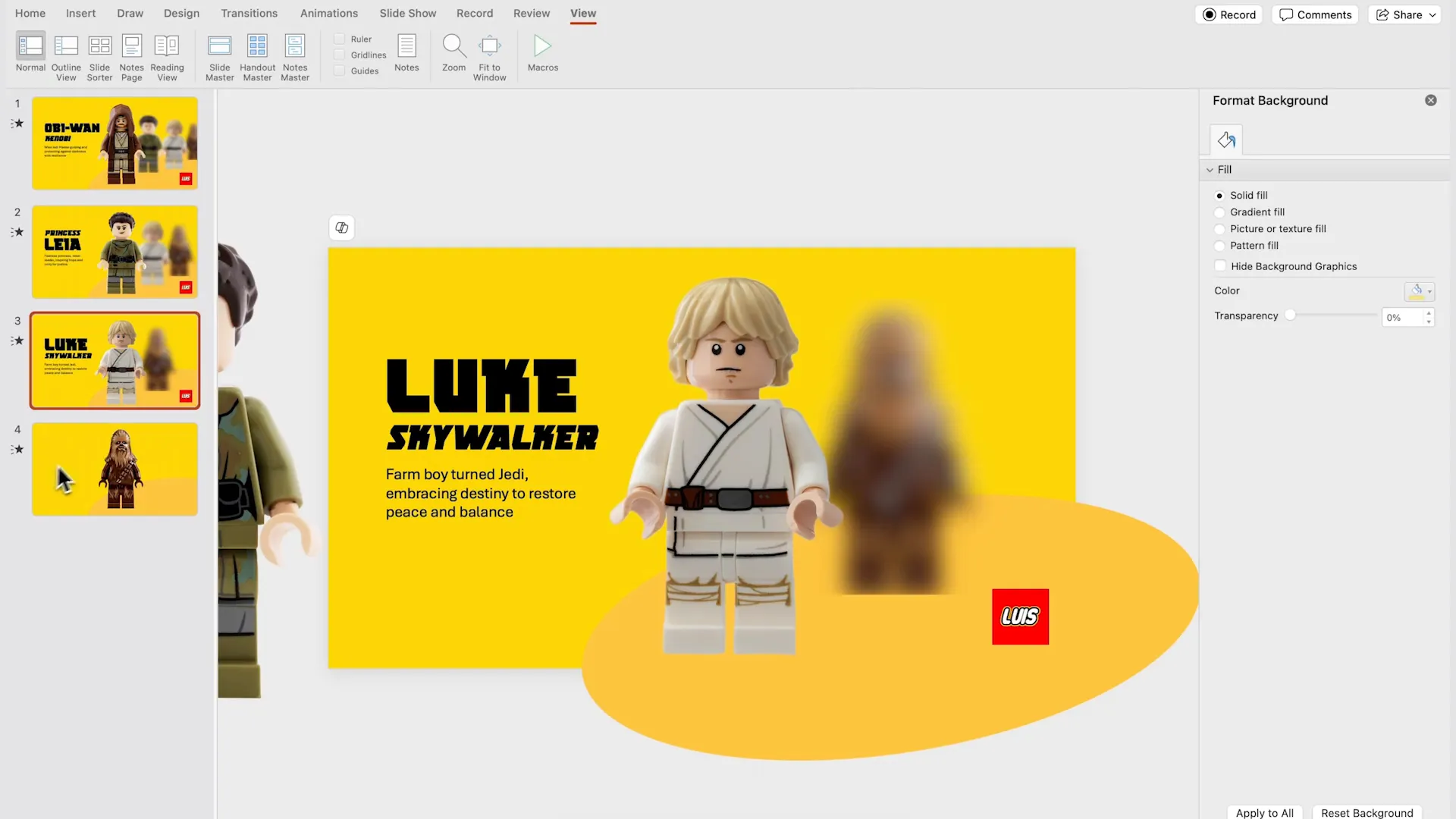1456x819 pixels.
Task: Select the Luke minifigure image on slide
Action: (x=726, y=466)
